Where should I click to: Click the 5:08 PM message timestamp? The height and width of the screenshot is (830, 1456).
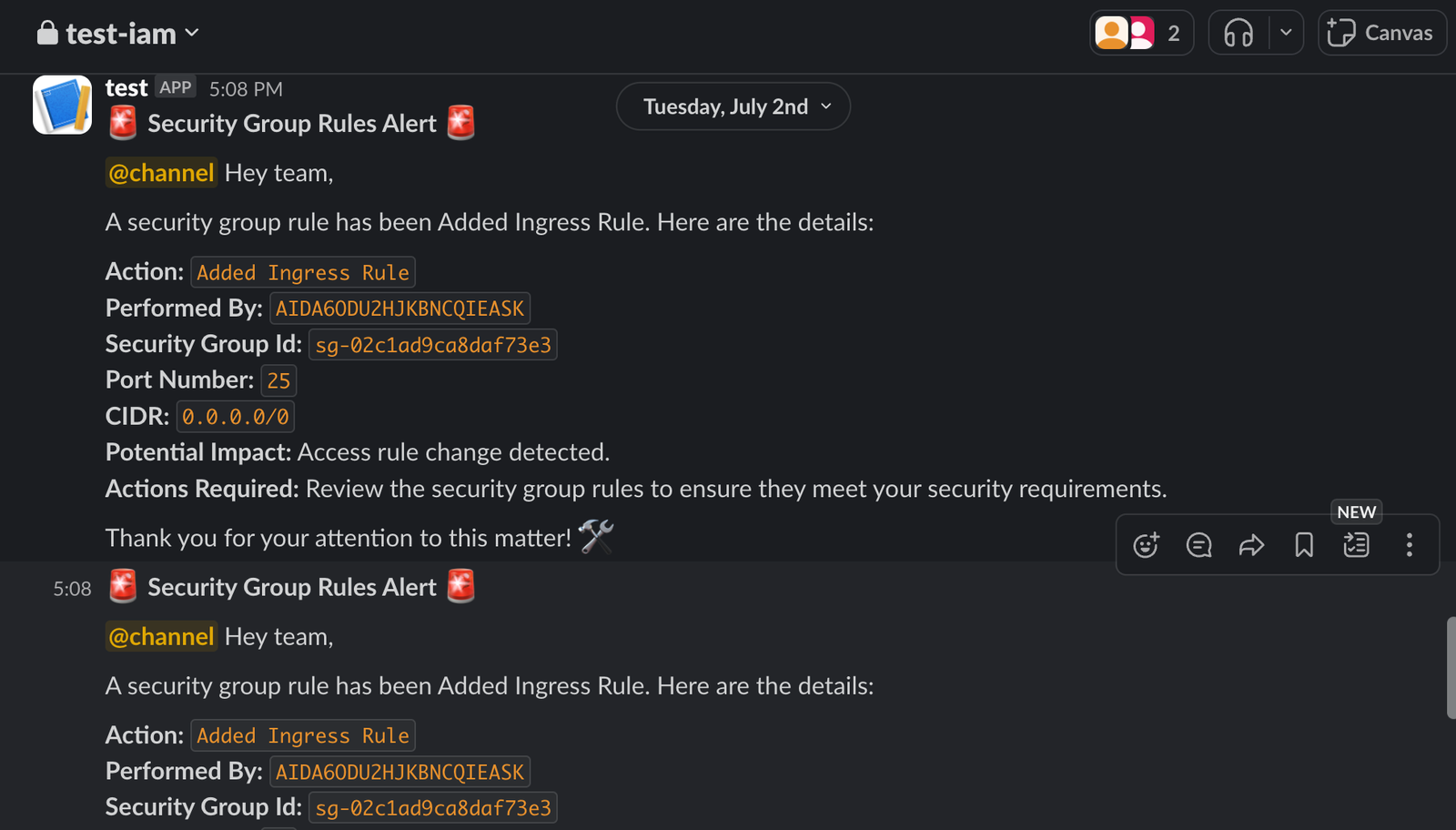point(246,89)
